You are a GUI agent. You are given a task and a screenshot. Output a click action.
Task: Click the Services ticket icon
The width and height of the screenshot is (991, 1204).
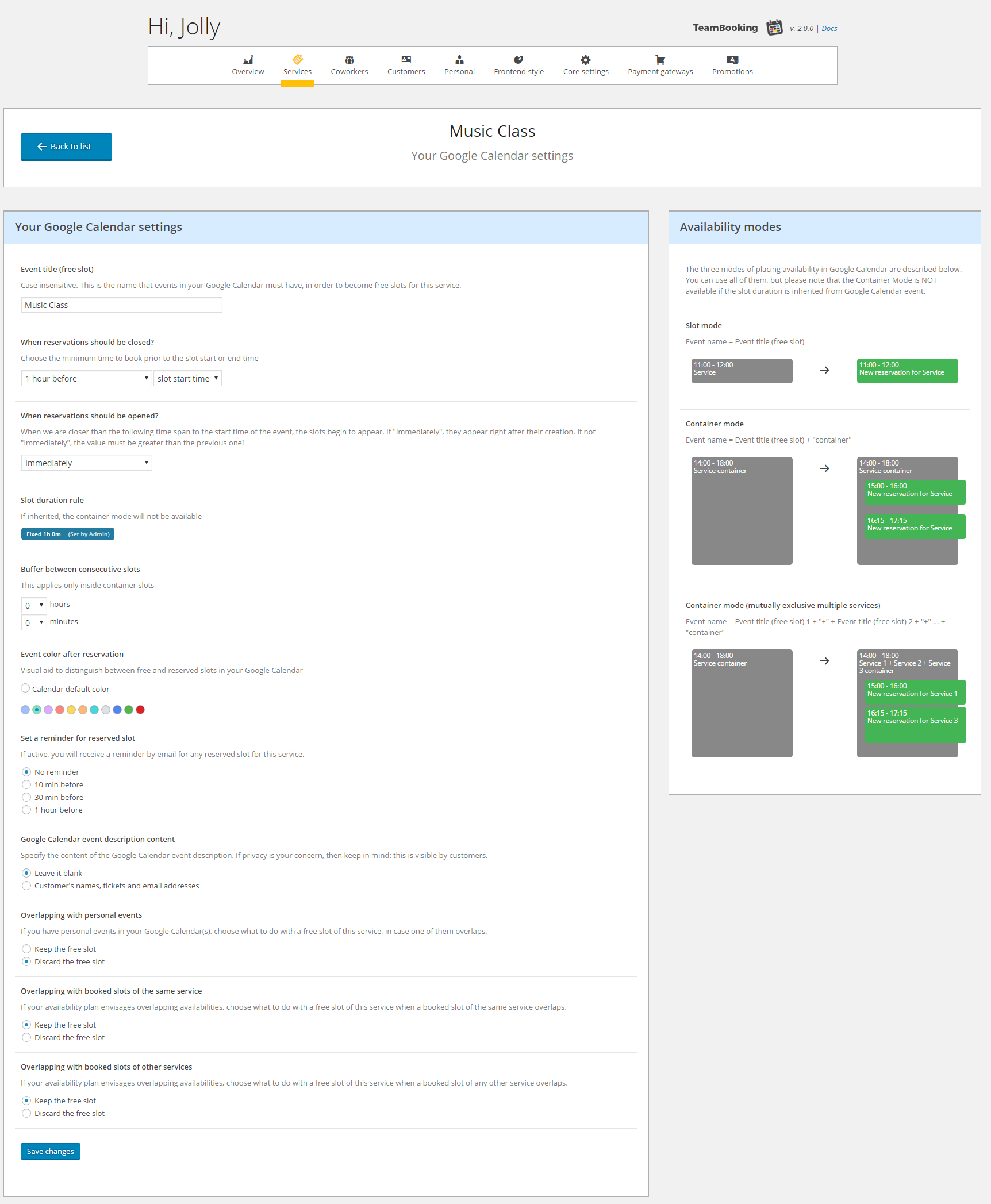[x=297, y=60]
